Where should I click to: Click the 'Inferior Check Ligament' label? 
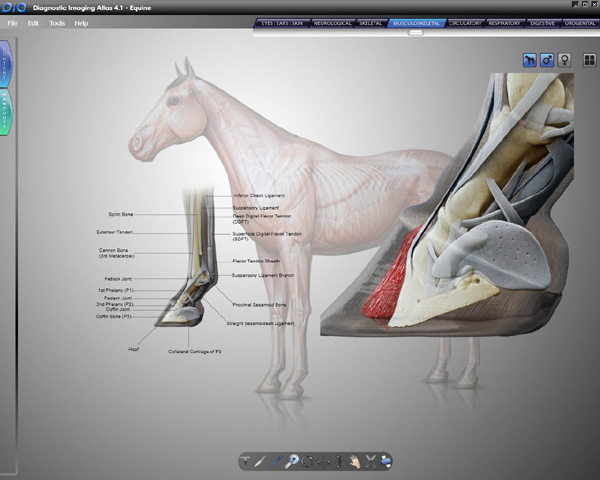tap(259, 195)
